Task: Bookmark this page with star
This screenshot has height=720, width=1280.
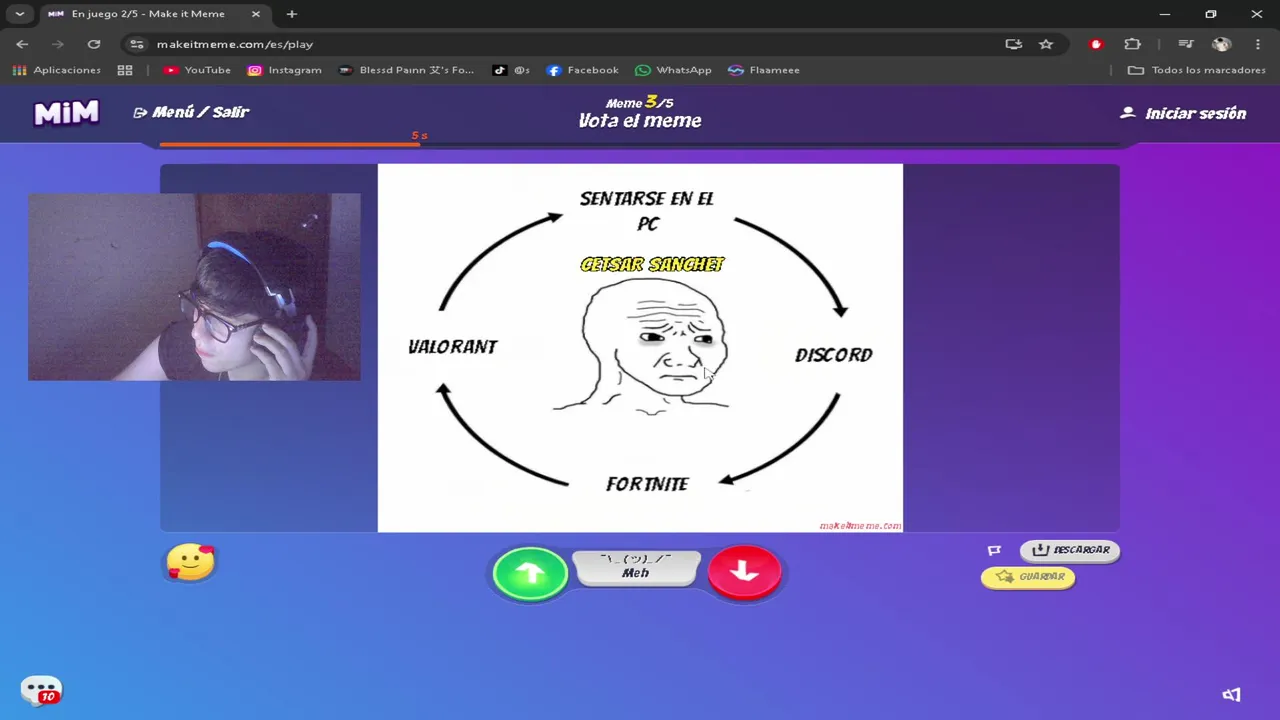Action: click(x=1046, y=44)
